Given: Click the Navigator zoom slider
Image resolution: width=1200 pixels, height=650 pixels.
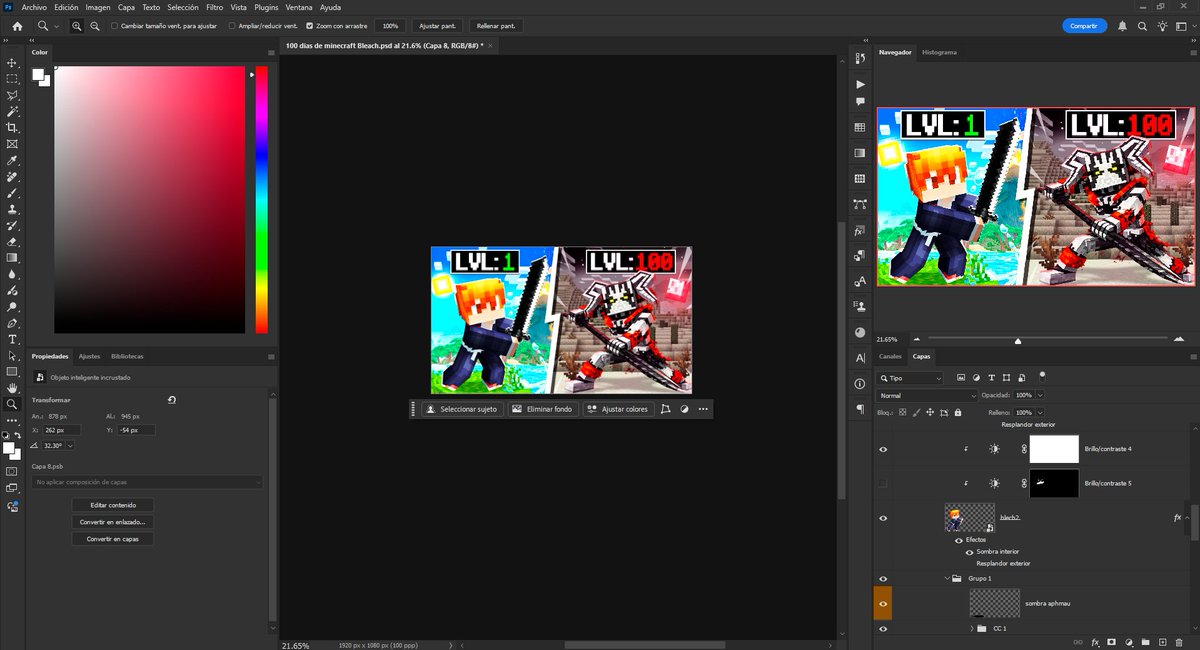Looking at the screenshot, I should coord(1018,340).
